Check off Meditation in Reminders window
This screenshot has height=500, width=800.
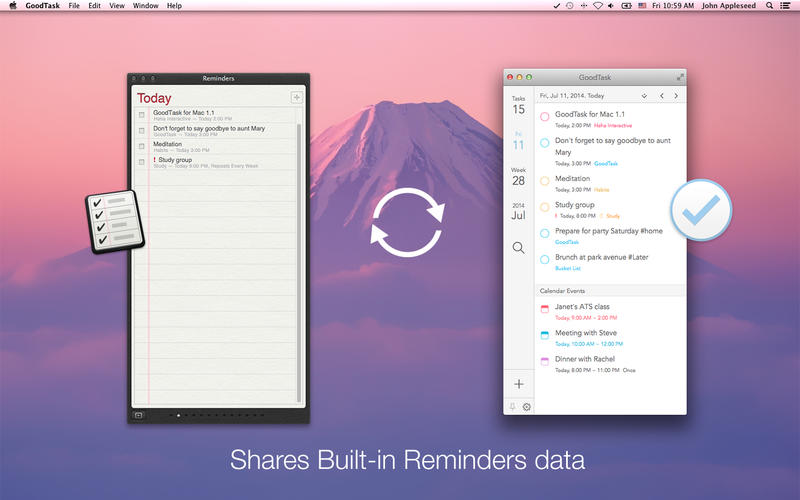pyautogui.click(x=141, y=146)
